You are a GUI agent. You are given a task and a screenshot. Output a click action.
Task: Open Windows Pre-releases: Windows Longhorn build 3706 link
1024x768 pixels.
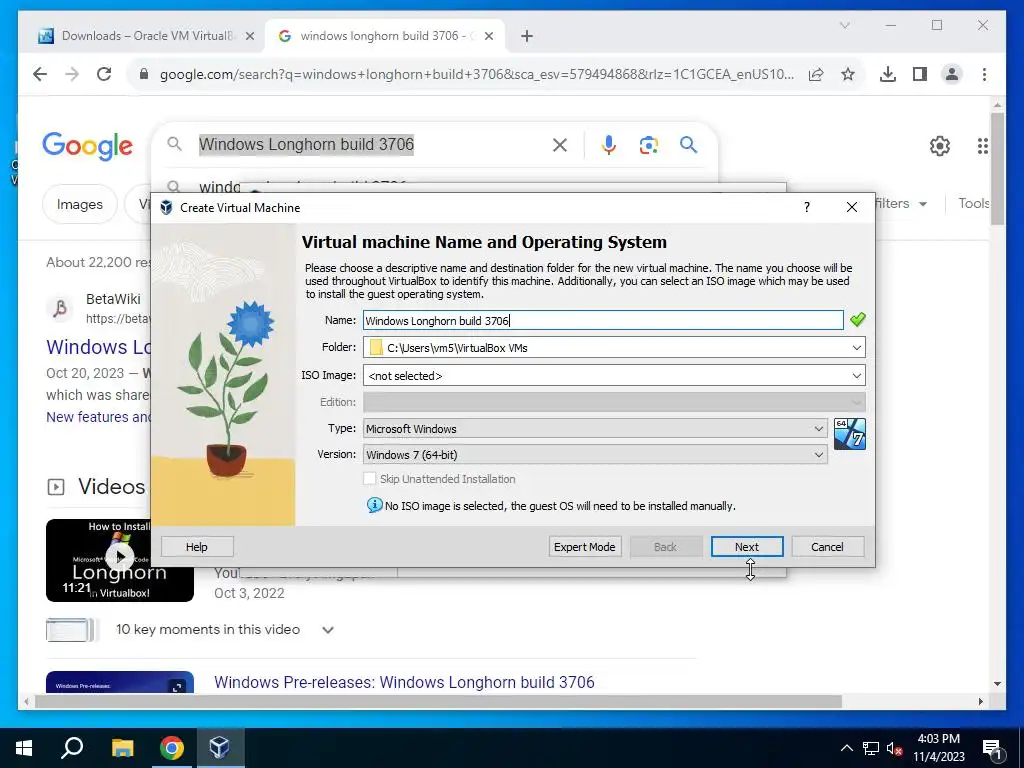pos(404,682)
